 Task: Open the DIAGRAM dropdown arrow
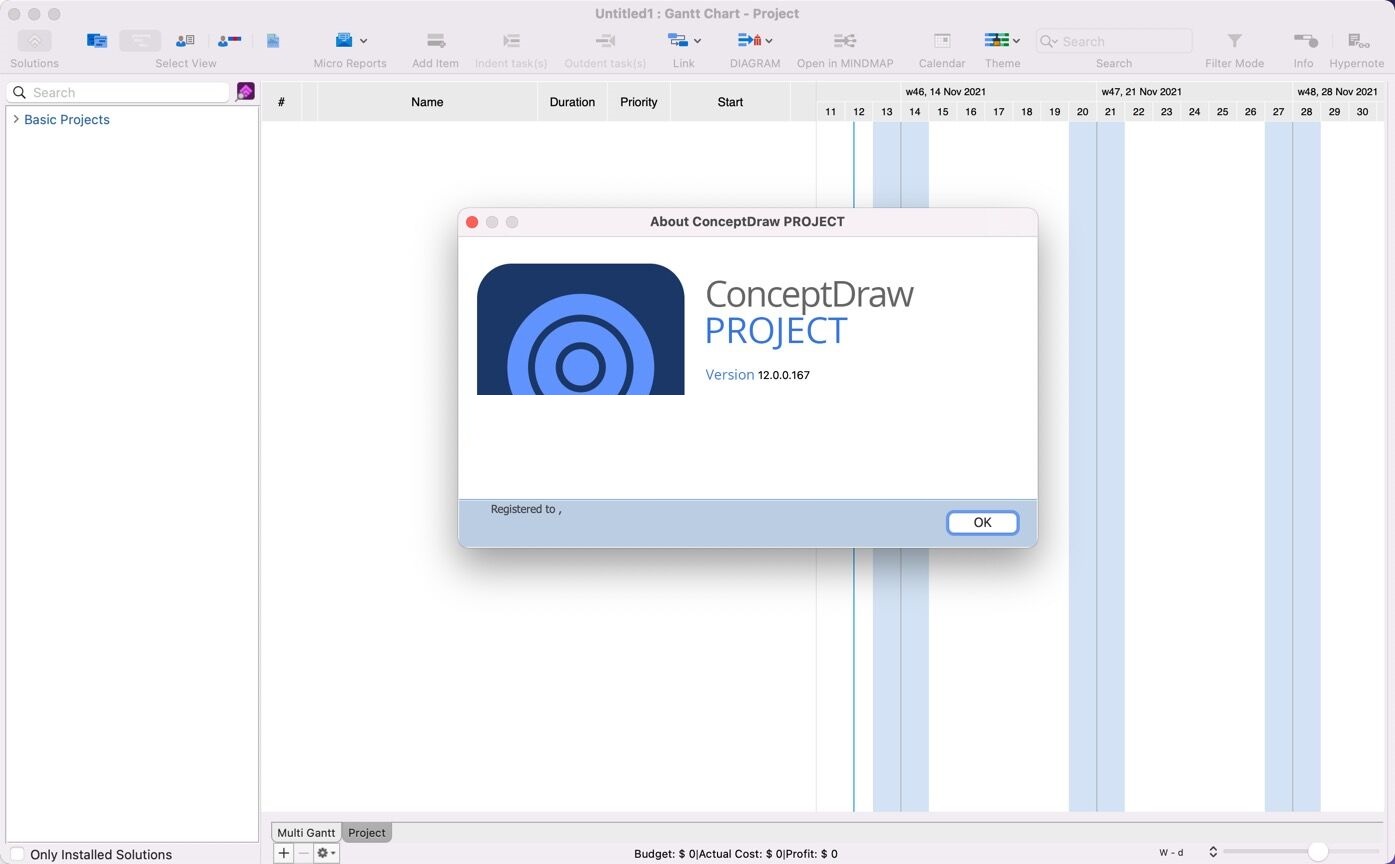click(769, 41)
